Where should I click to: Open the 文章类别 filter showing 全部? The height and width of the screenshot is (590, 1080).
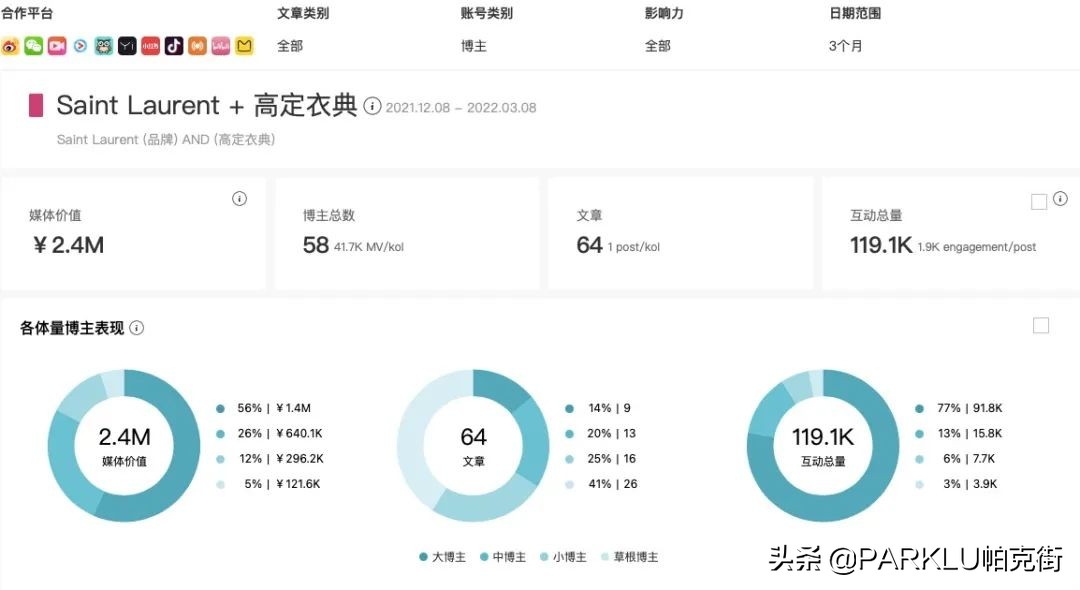[289, 46]
